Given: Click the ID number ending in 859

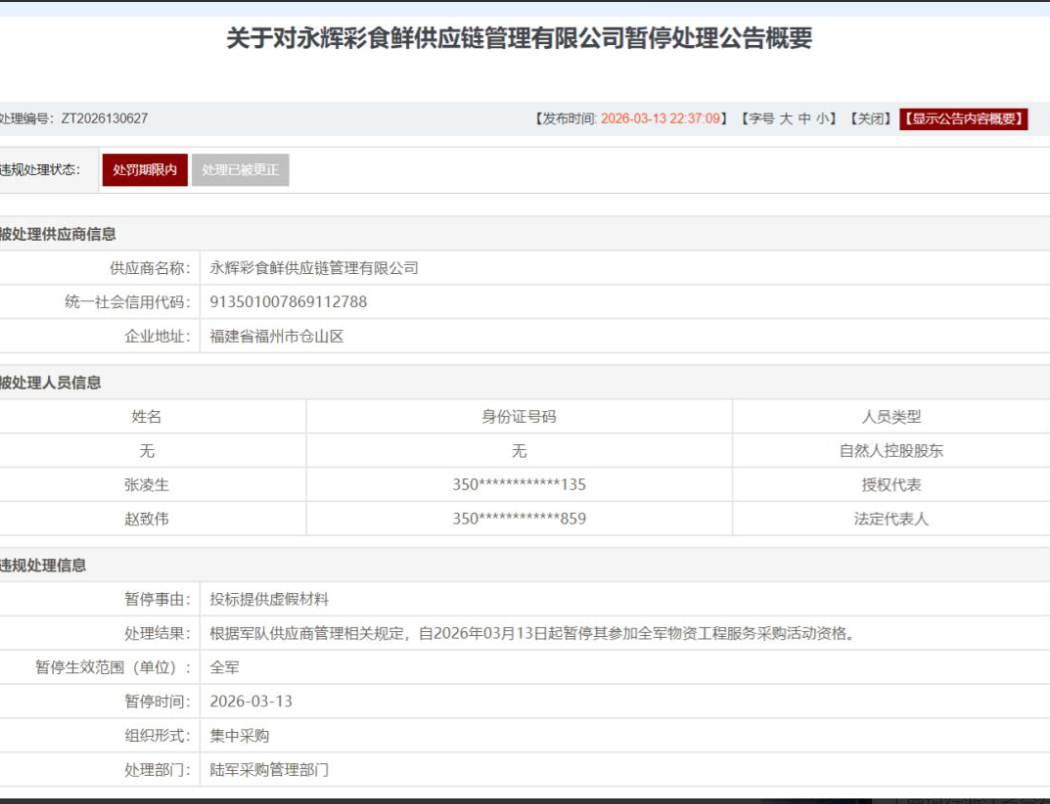Looking at the screenshot, I should (519, 519).
